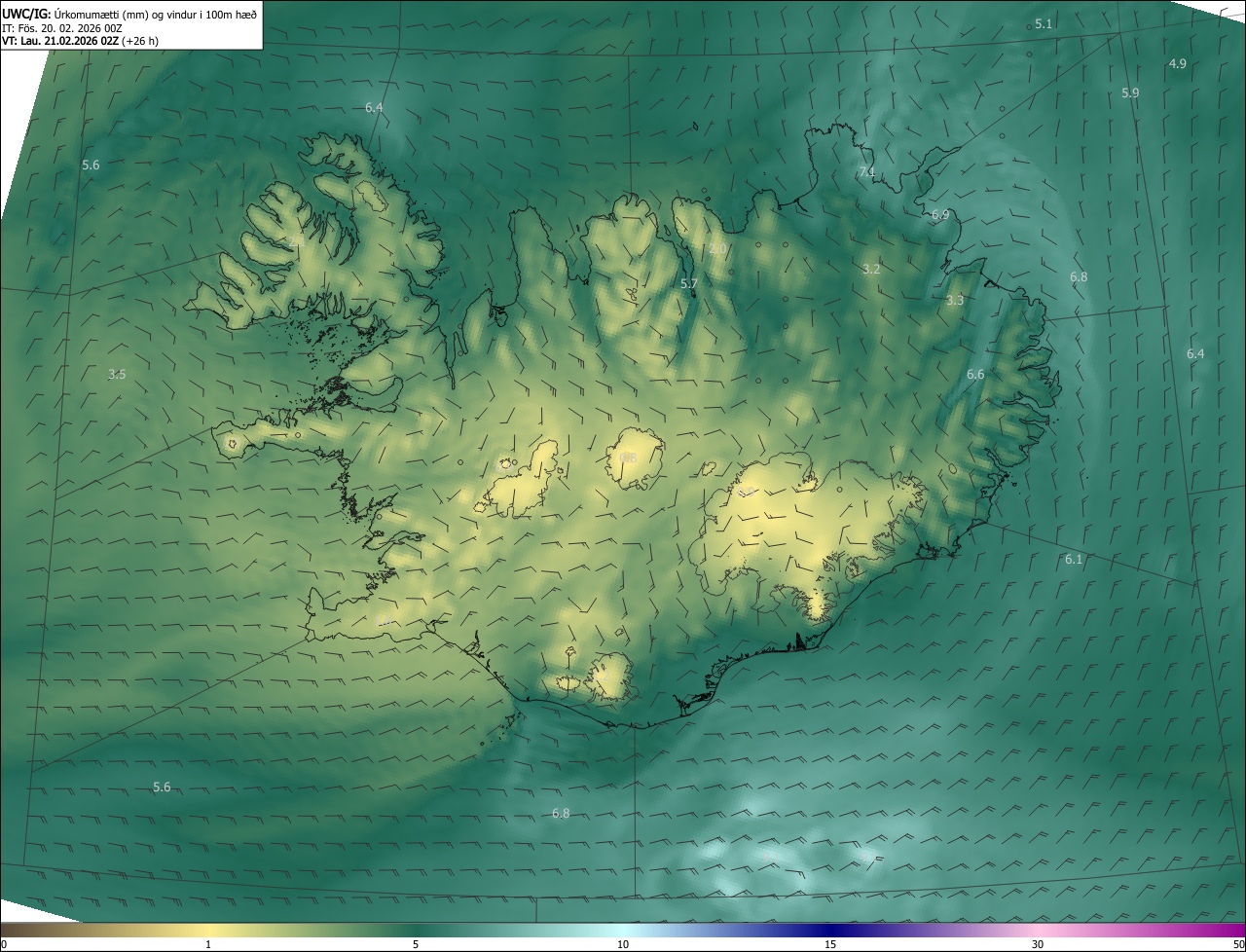This screenshot has width=1246, height=952.
Task: Click the color scale tick label 50
Action: point(1238,944)
